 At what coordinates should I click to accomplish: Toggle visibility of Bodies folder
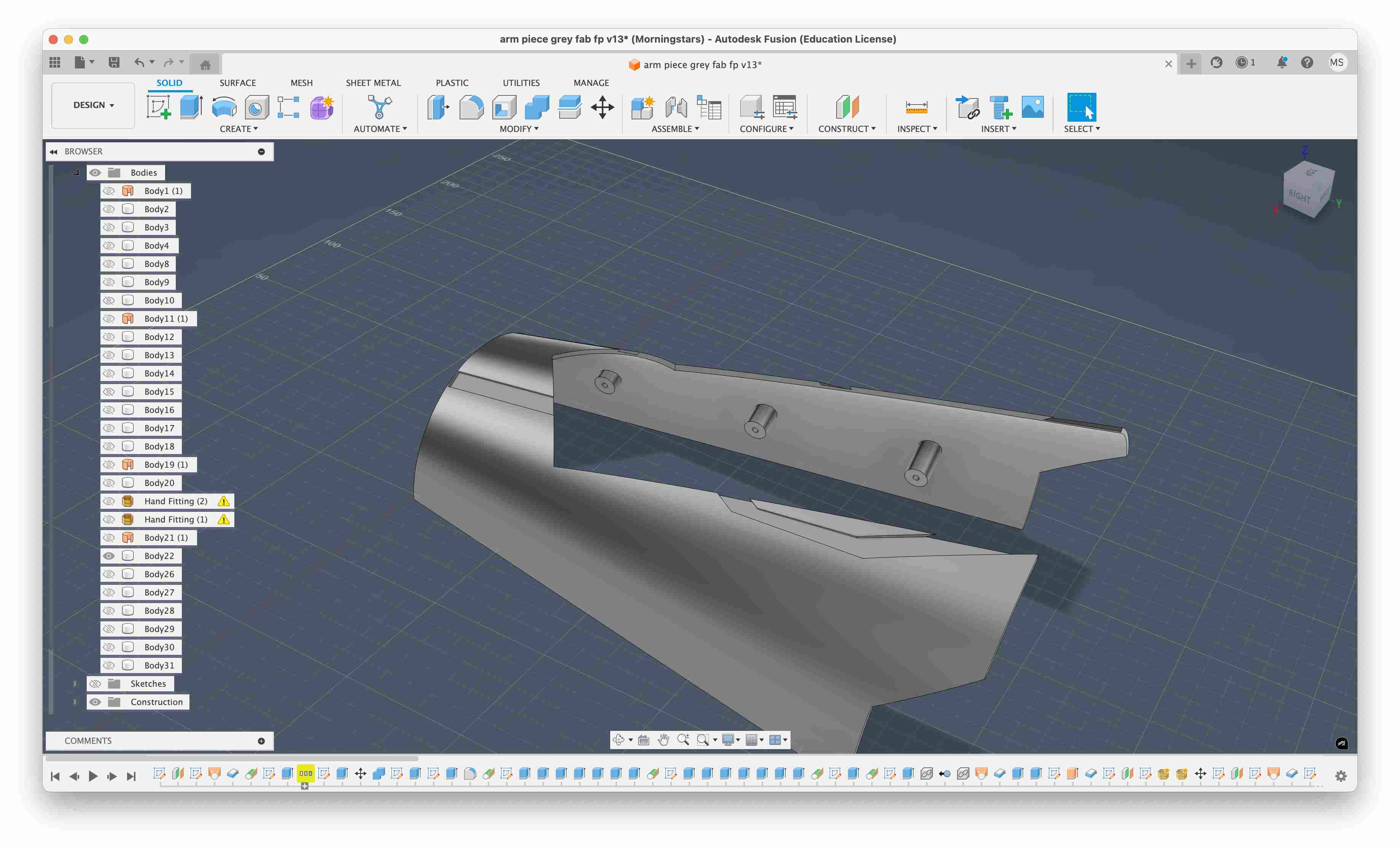pyautogui.click(x=95, y=173)
